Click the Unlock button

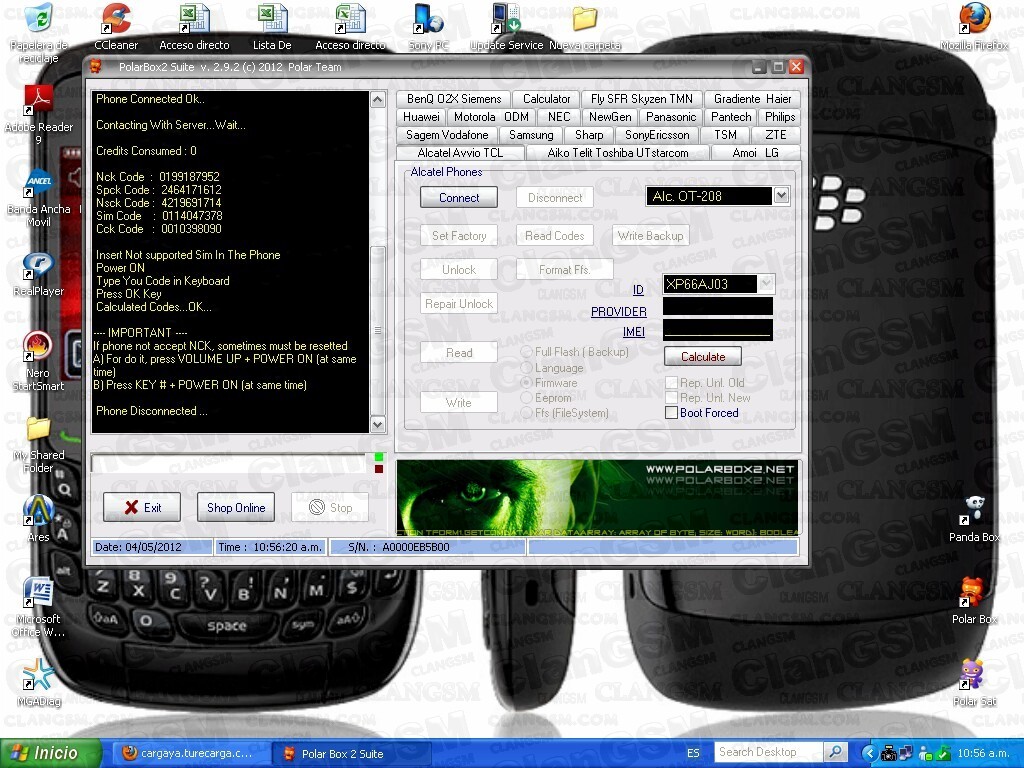pos(458,270)
